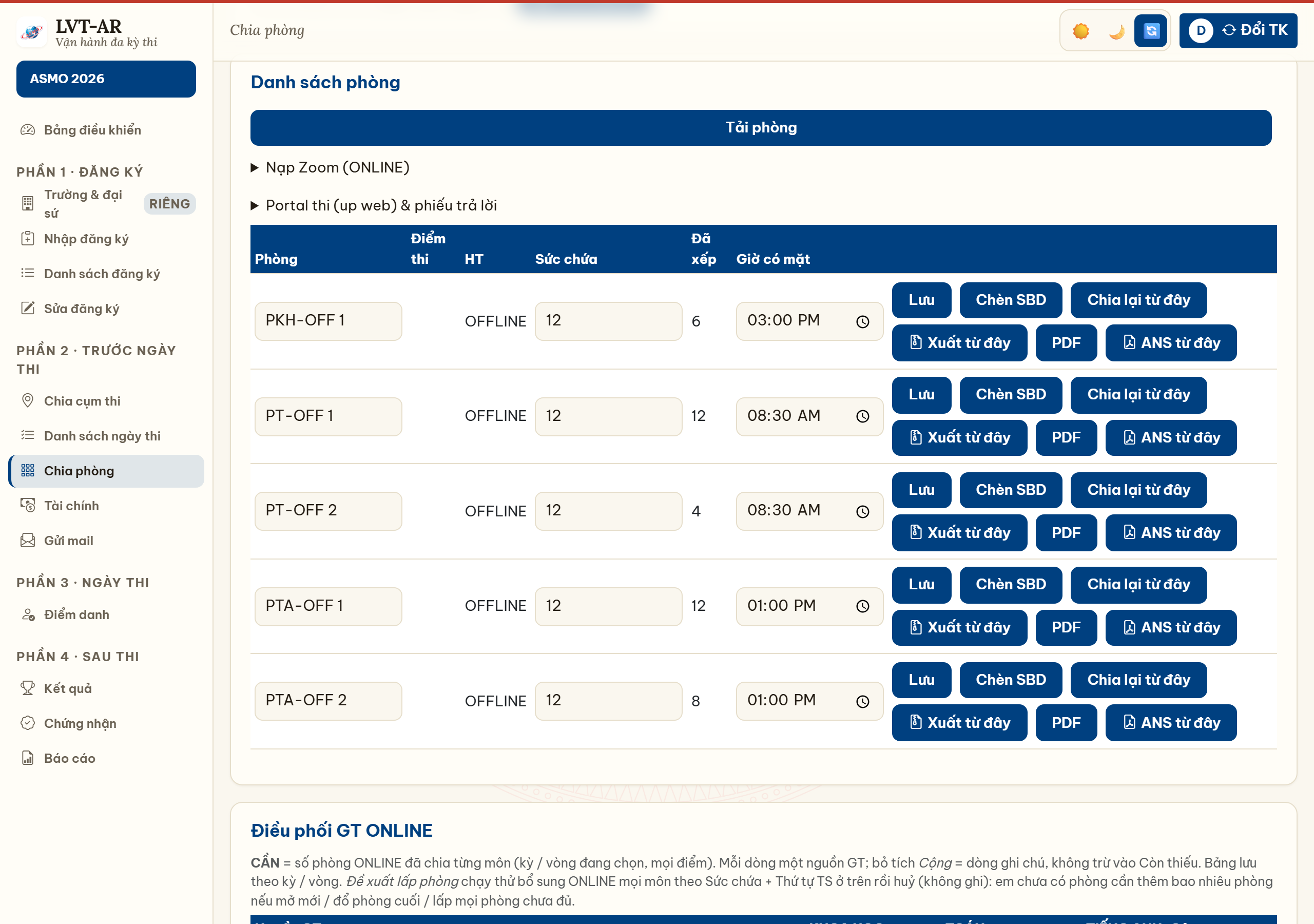
Task: Click Chia lại từ đây for PT-OFF 2
Action: point(1138,490)
